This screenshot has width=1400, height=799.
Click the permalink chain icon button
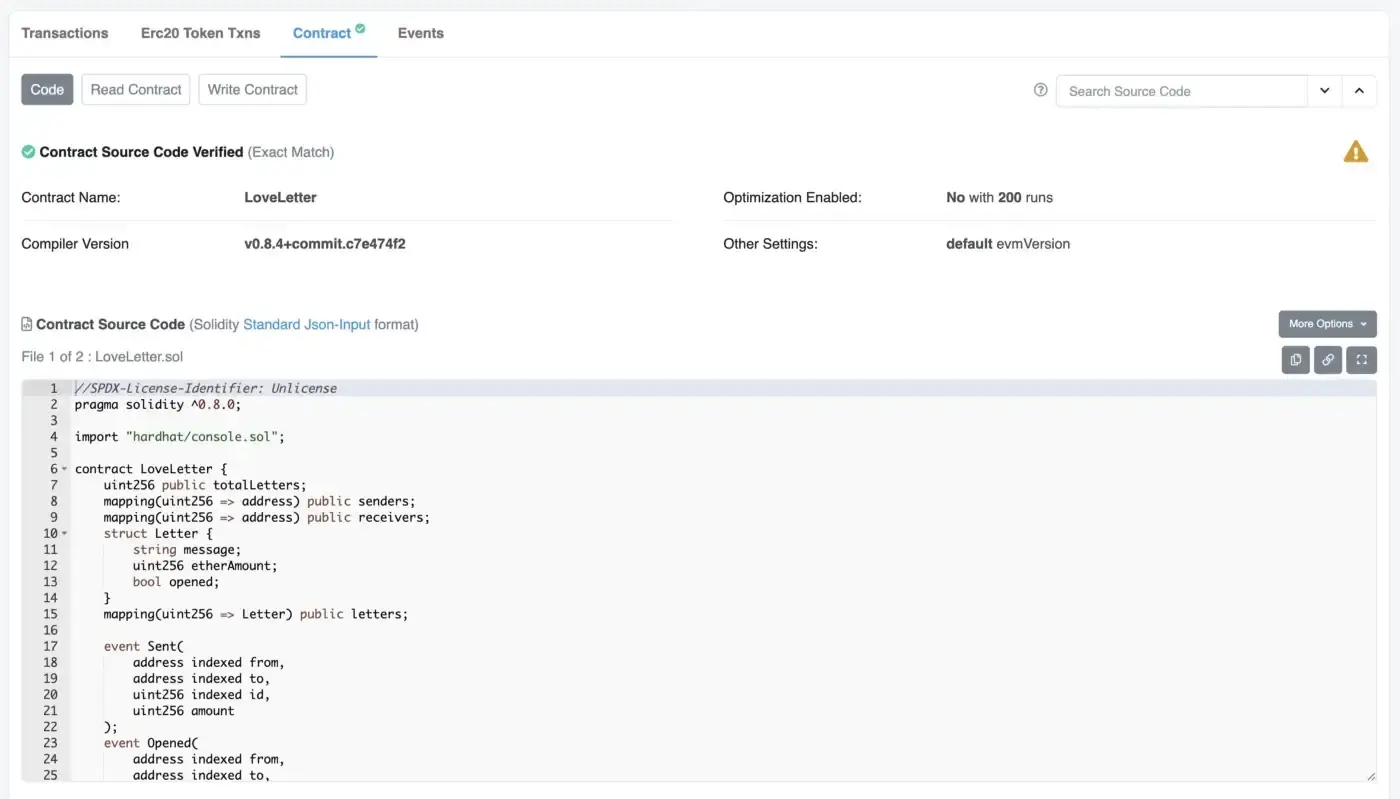(1328, 360)
